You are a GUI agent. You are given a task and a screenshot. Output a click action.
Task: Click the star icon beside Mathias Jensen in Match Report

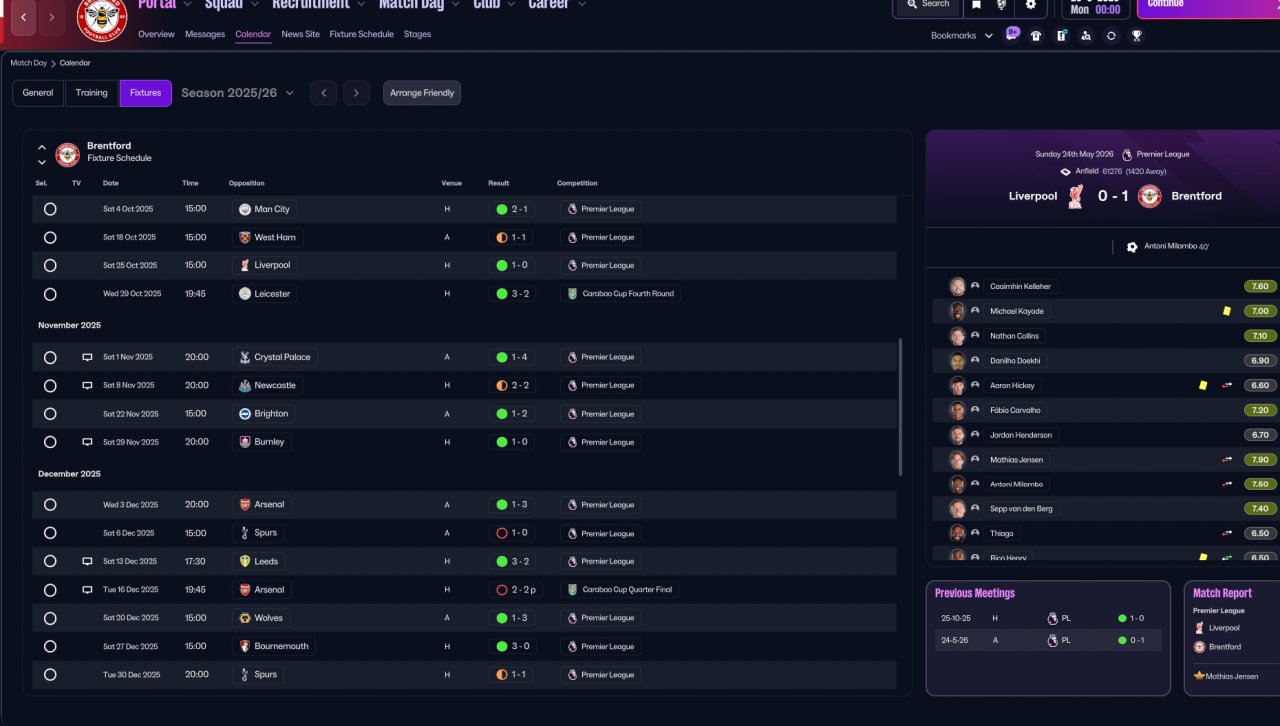point(1199,676)
